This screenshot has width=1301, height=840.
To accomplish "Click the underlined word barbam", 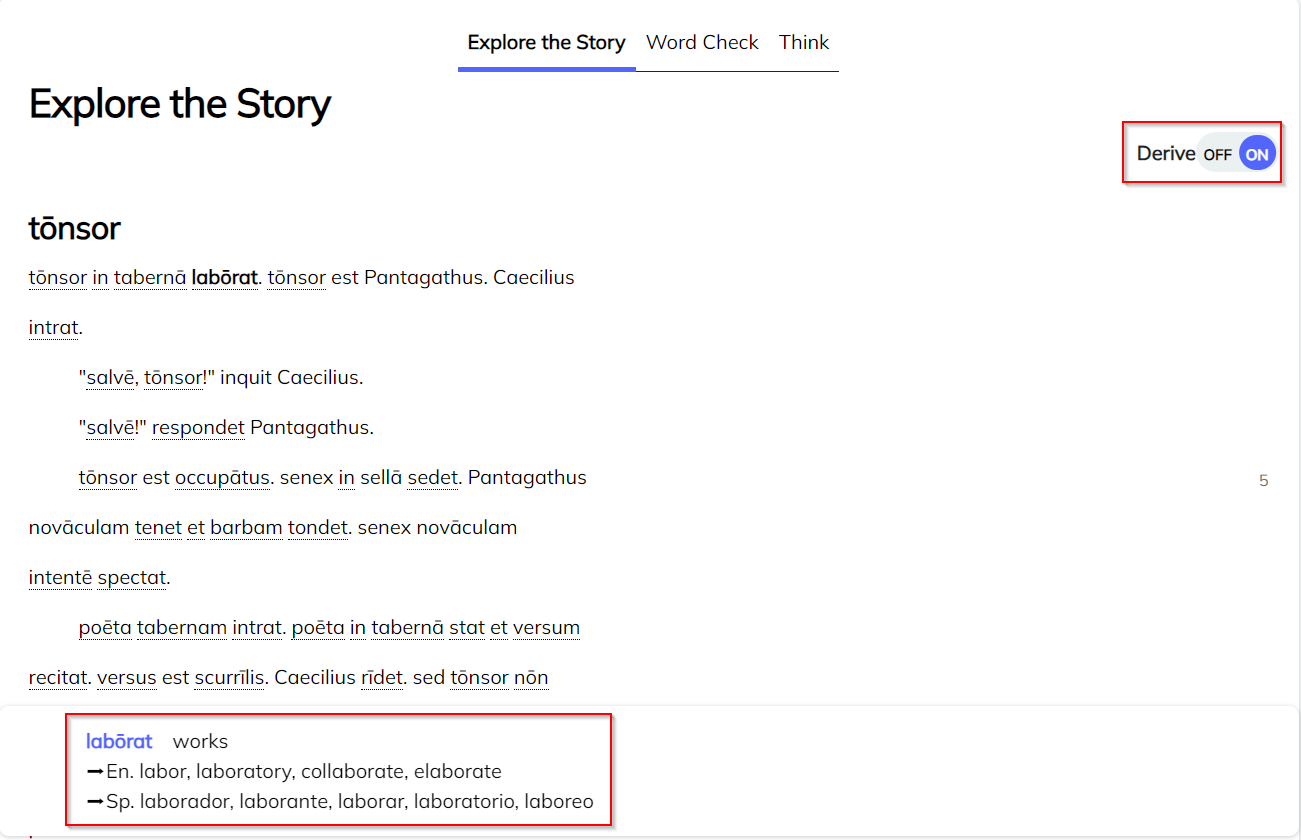I will click(246, 528).
